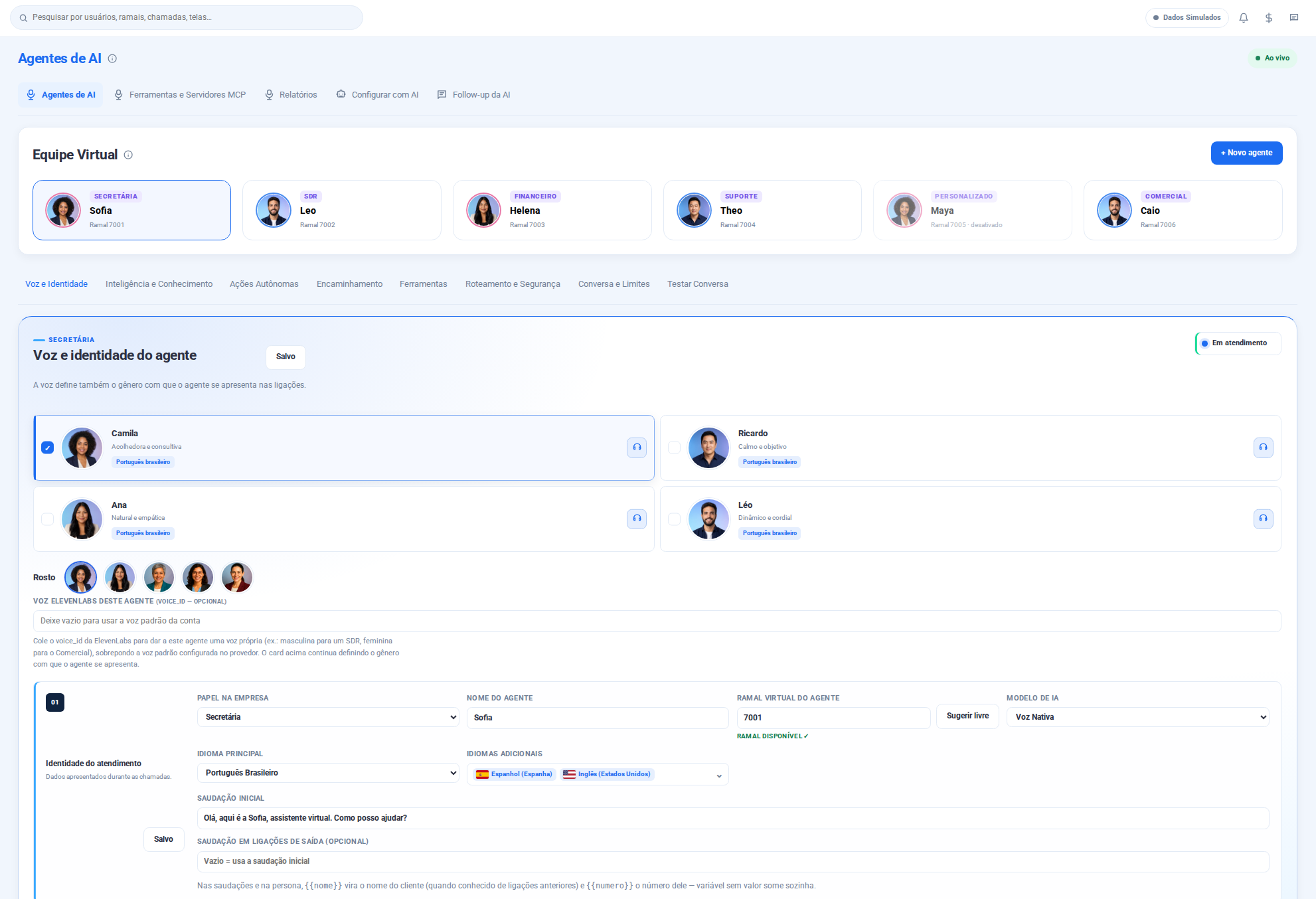Click the dollar sign billing icon
Screen dimensions: 1316x899
point(1269,18)
